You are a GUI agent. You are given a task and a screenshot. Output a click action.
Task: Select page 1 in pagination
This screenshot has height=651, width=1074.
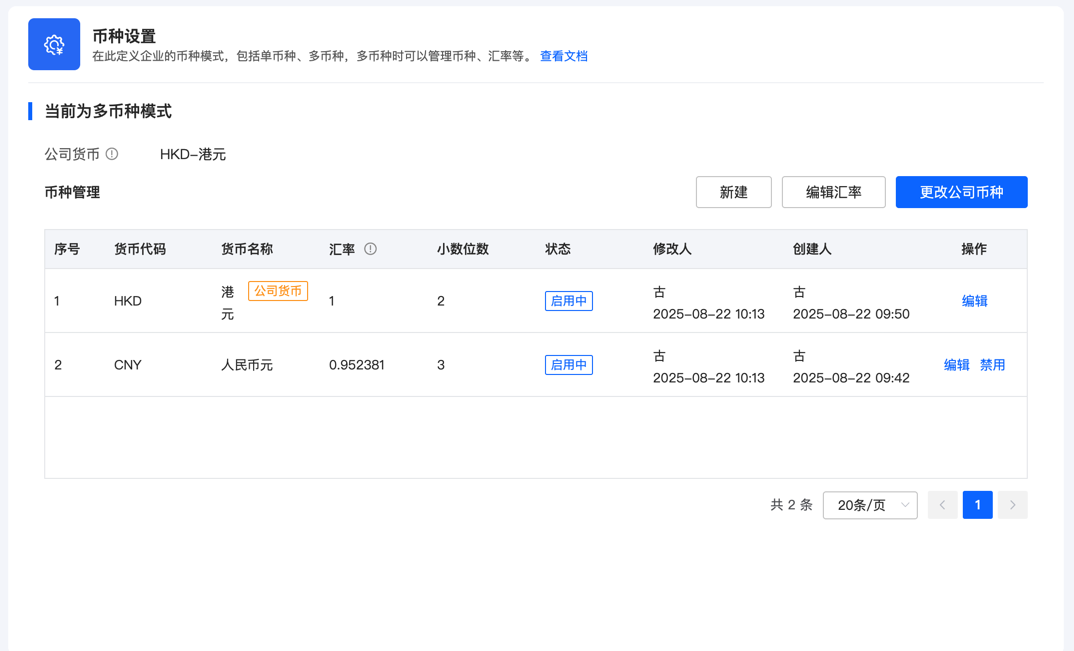click(x=977, y=505)
